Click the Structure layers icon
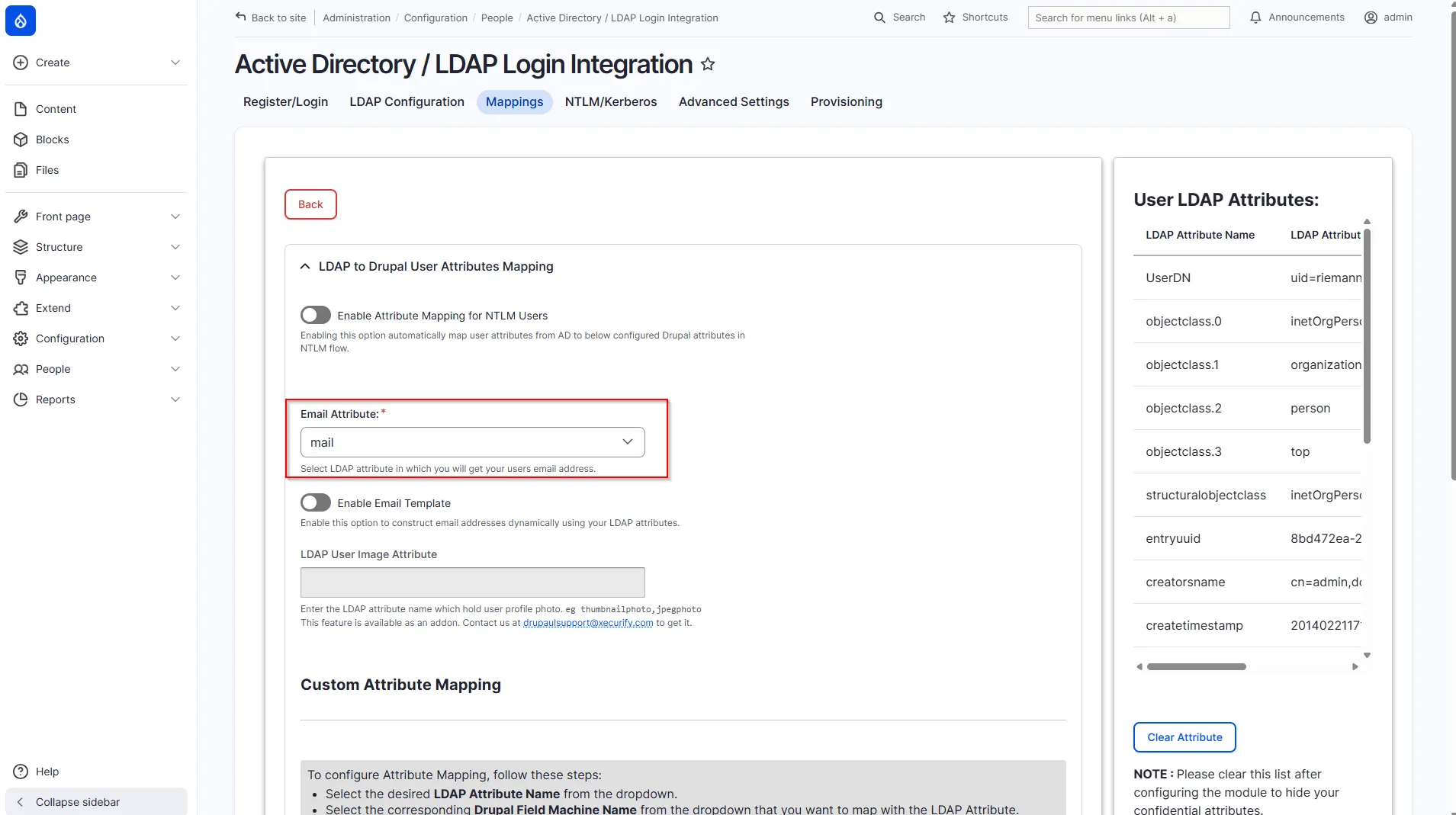Screen dimensions: 1456x815 (x=21, y=247)
